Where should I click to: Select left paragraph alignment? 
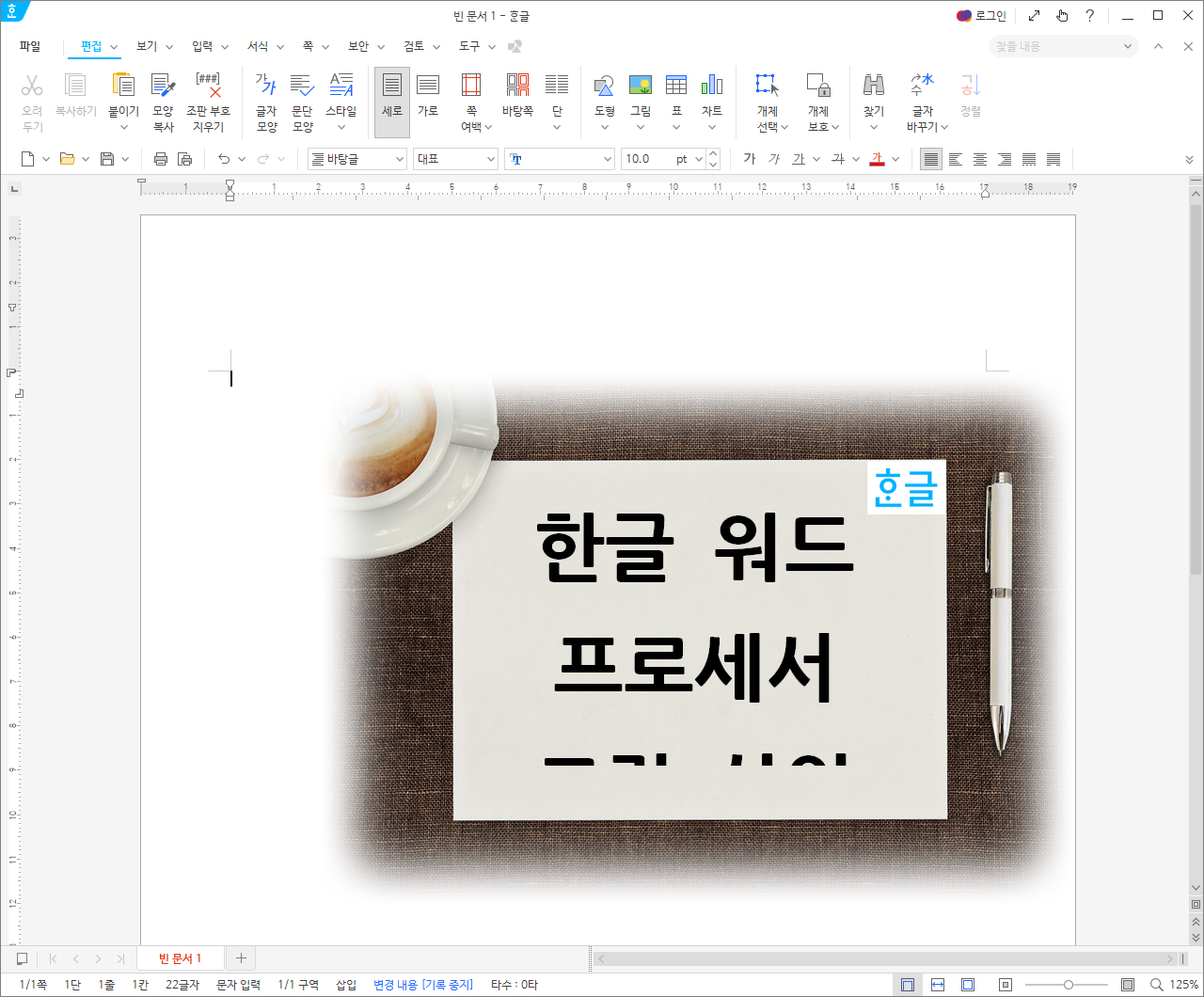(956, 159)
